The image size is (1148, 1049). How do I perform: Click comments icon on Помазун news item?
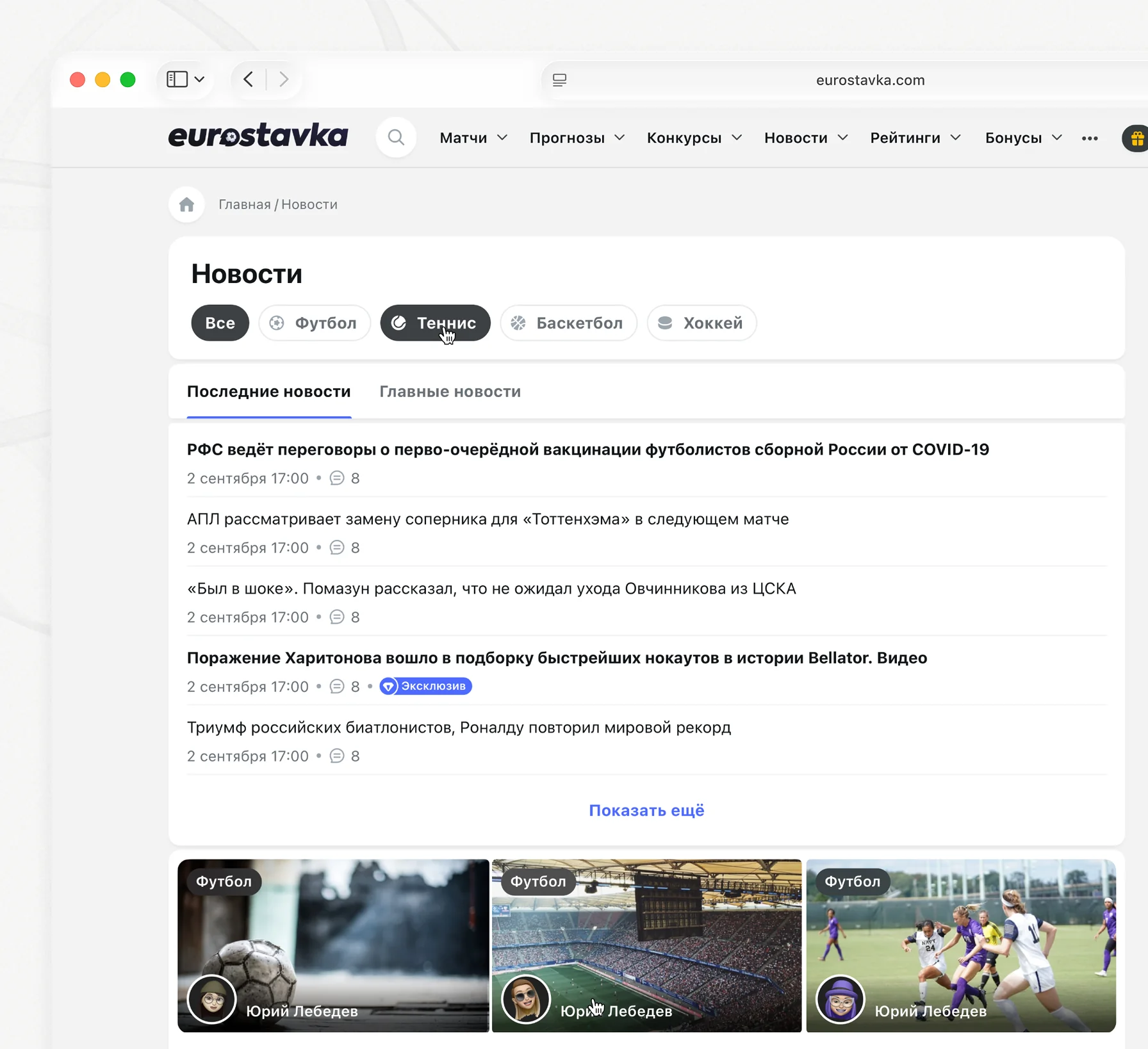point(337,617)
